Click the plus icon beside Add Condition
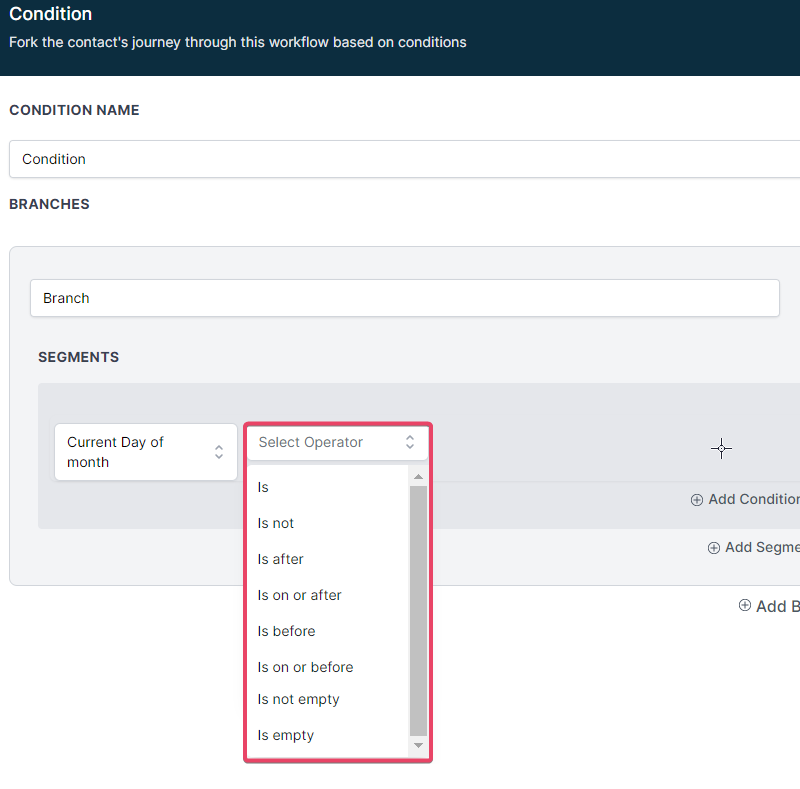Viewport: 800px width, 789px height. [x=697, y=500]
